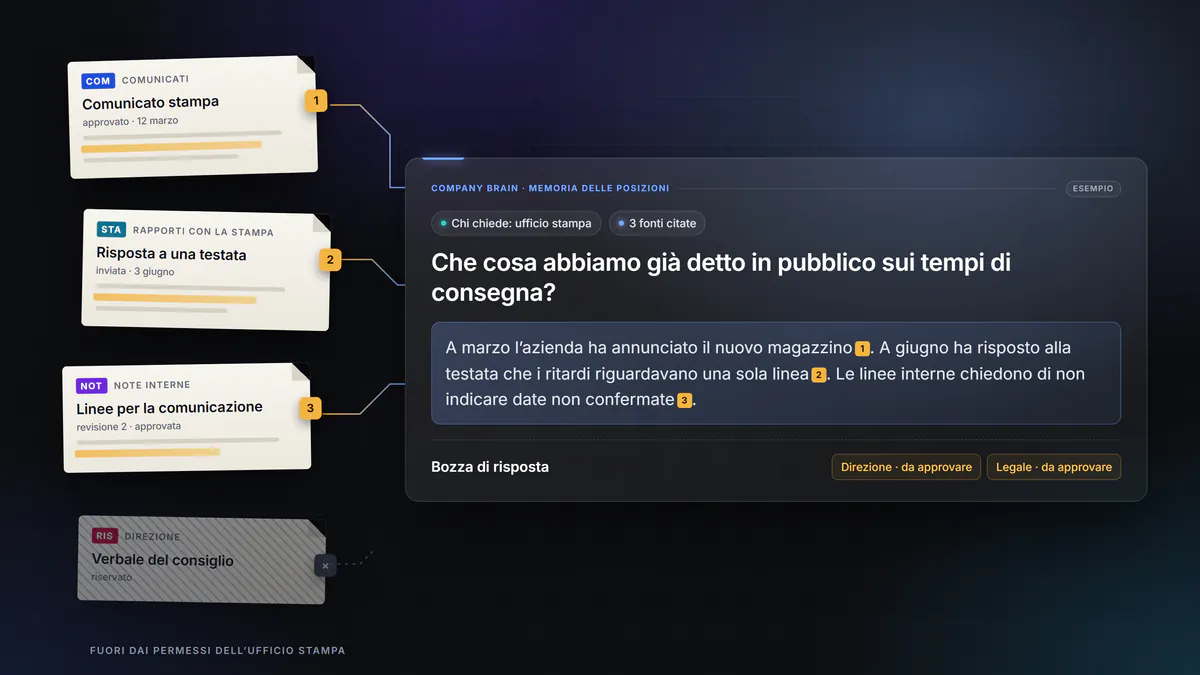Click the question heading about 'tempi di consegna'
Screen dimensions: 1200x675
tap(721, 278)
